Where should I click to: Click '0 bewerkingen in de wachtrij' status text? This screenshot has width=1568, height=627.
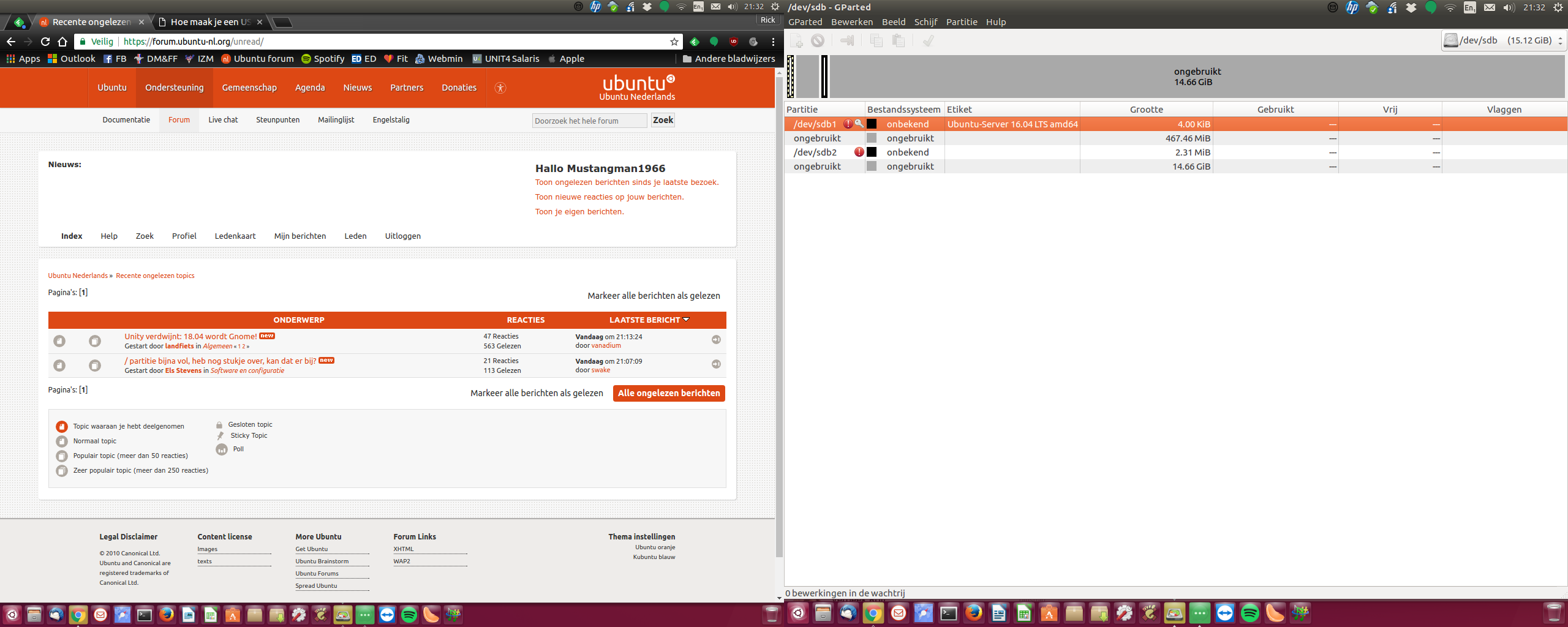click(845, 593)
